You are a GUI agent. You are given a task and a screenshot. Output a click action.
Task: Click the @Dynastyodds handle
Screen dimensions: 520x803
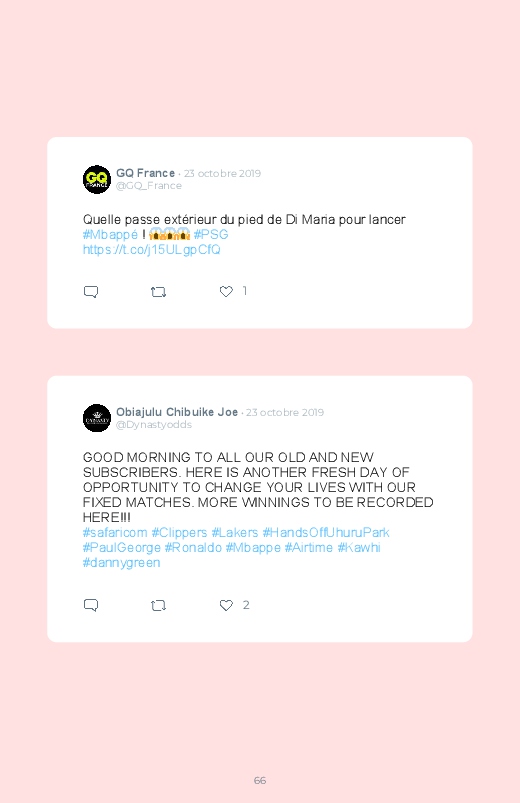[x=154, y=425]
